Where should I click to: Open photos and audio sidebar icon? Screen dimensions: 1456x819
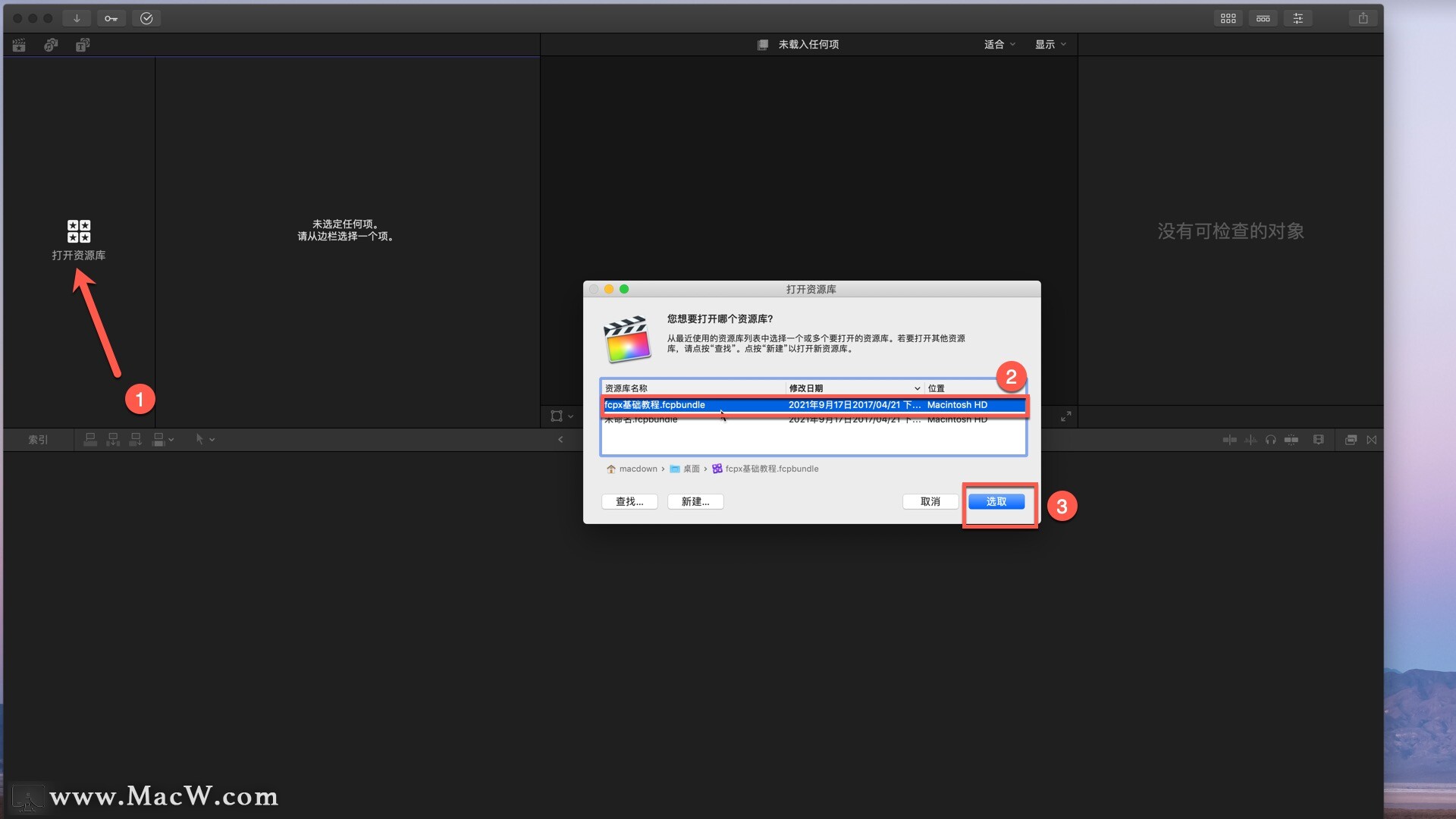[x=51, y=45]
